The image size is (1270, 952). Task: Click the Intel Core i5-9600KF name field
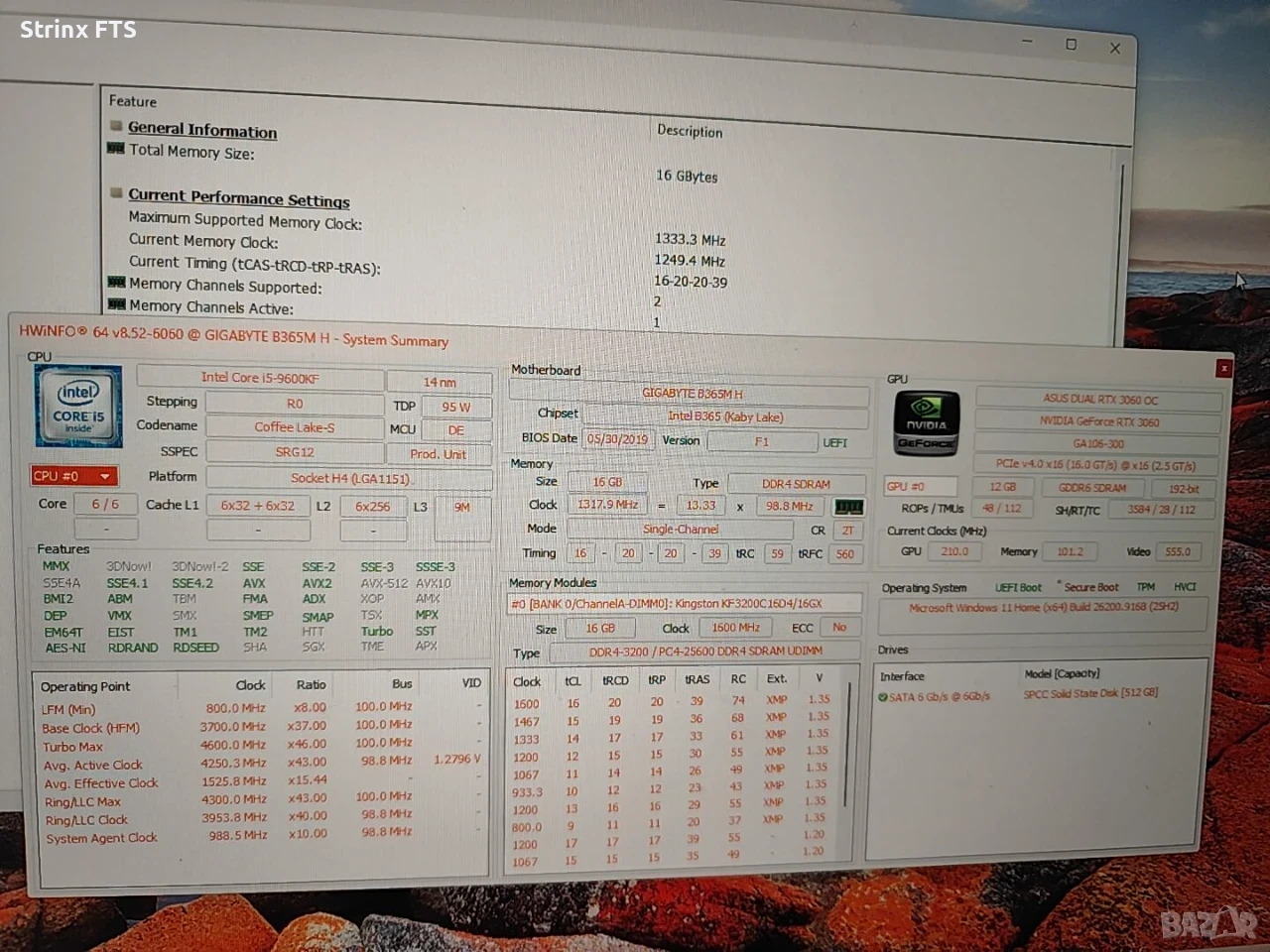click(260, 378)
